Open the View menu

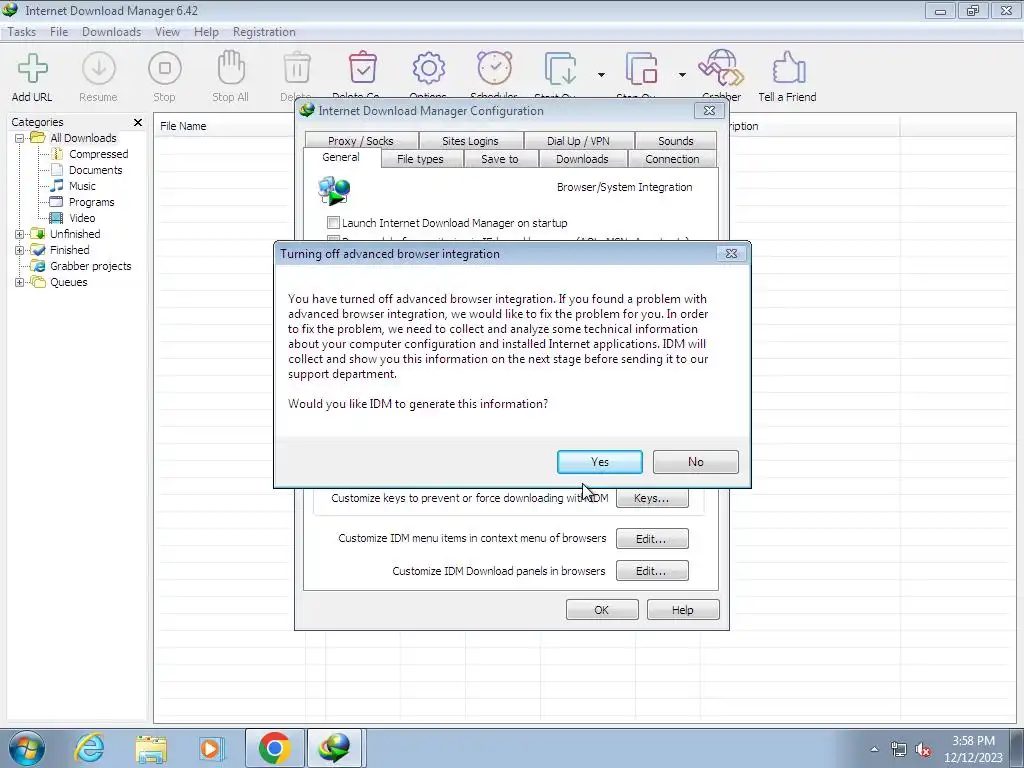pyautogui.click(x=167, y=32)
